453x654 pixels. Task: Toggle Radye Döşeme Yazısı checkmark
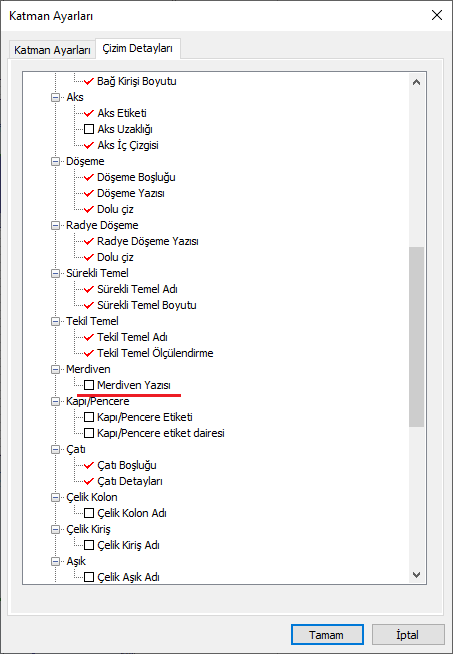89,241
